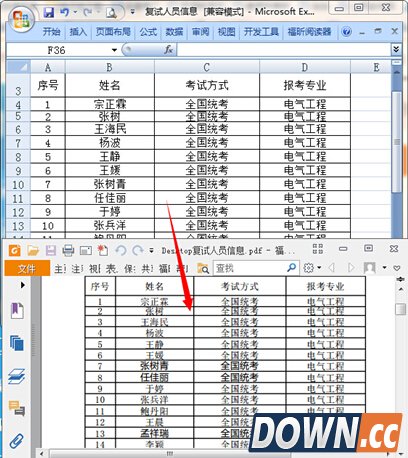This screenshot has height=458, width=408.
Task: Go to the 数据 ribbon tab
Action: tap(174, 32)
